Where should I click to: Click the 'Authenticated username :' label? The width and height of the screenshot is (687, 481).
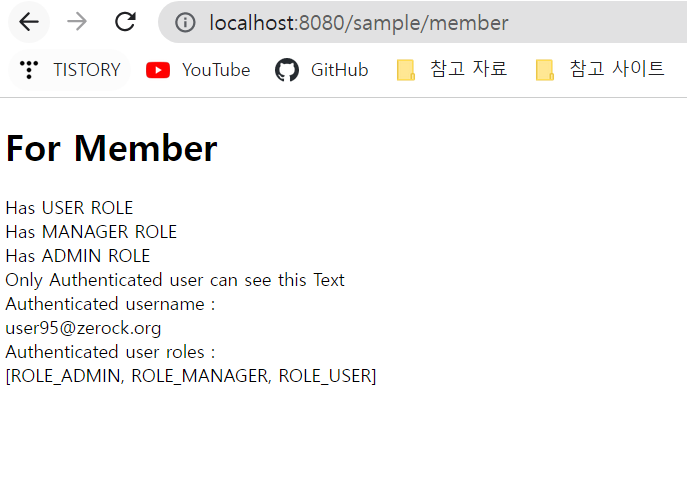(x=110, y=304)
